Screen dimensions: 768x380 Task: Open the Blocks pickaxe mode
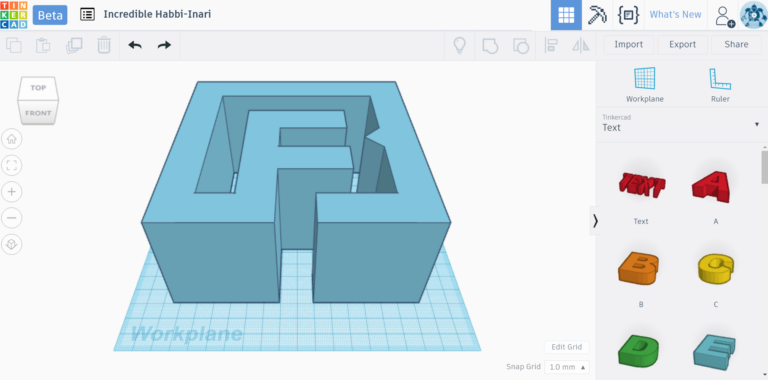coord(597,15)
